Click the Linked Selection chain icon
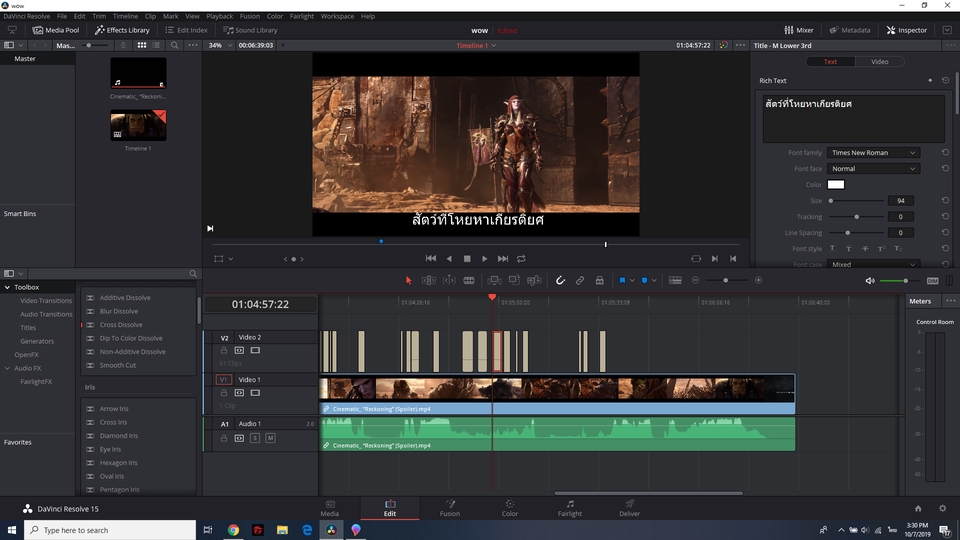The image size is (960, 540). 580,280
